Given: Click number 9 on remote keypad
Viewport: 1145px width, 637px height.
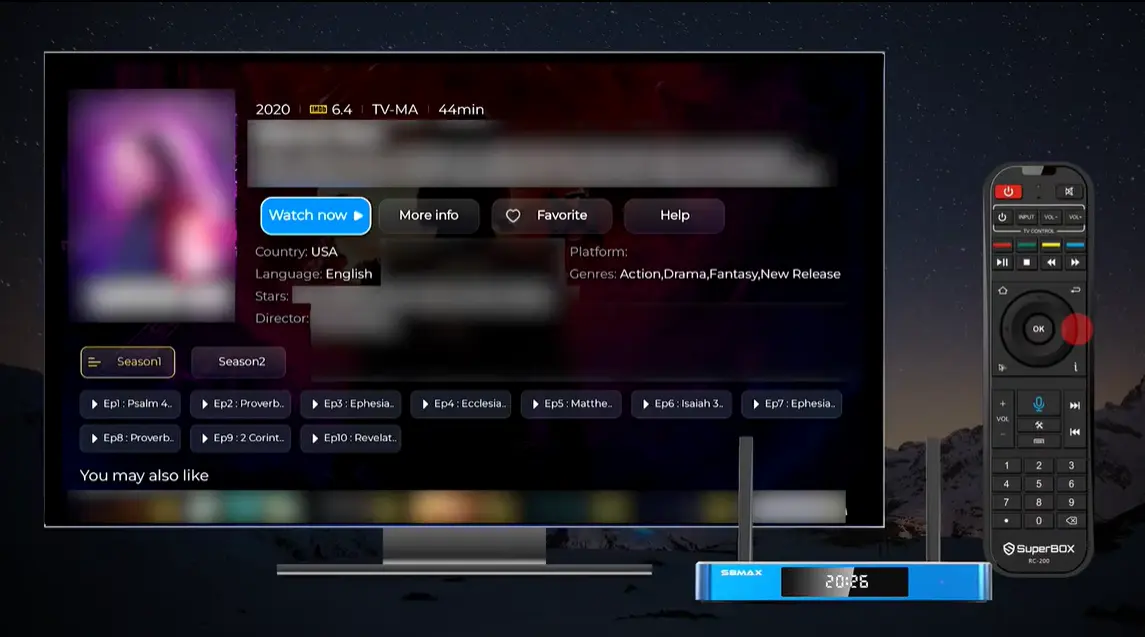Looking at the screenshot, I should [1071, 503].
